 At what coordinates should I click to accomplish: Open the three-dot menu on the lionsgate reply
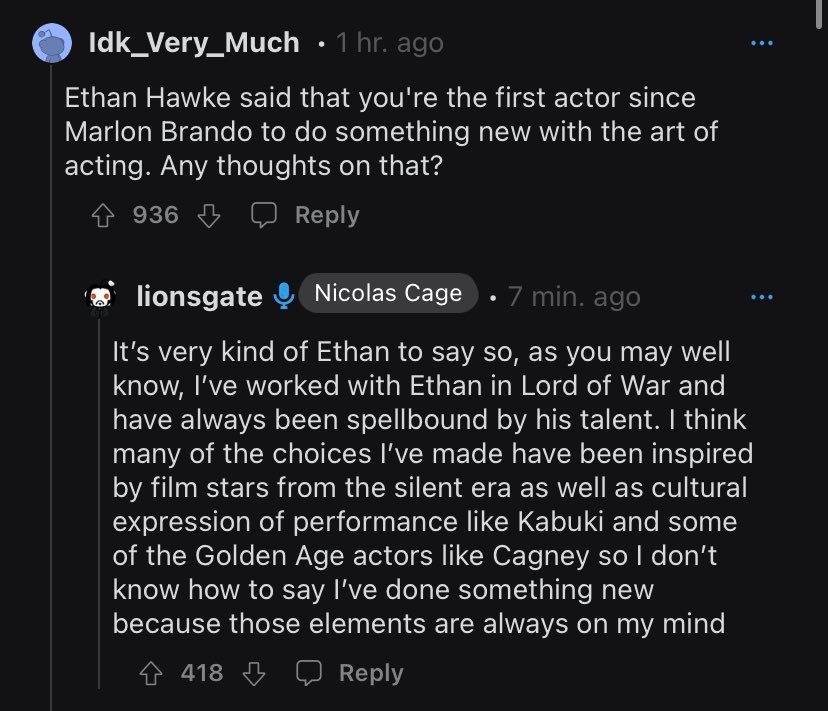[x=761, y=297]
